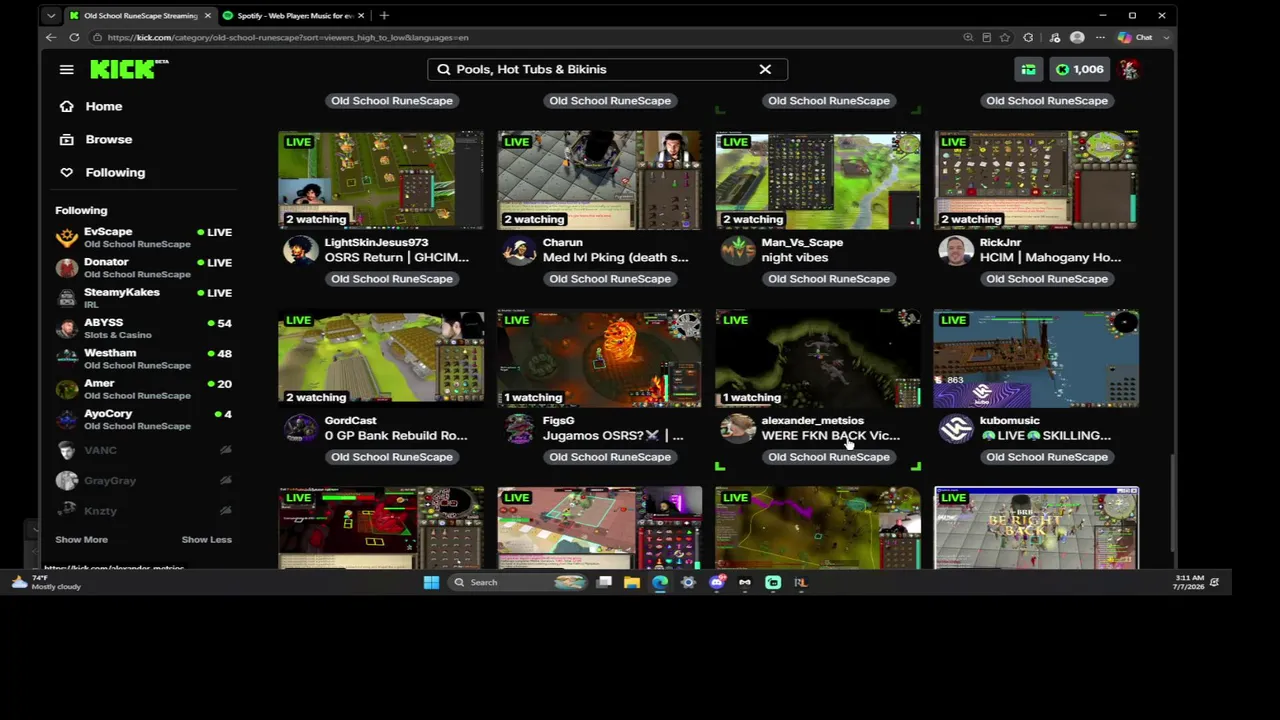Close the Old School RuneScape browser tab
This screenshot has width=1280, height=720.
pos(207,15)
